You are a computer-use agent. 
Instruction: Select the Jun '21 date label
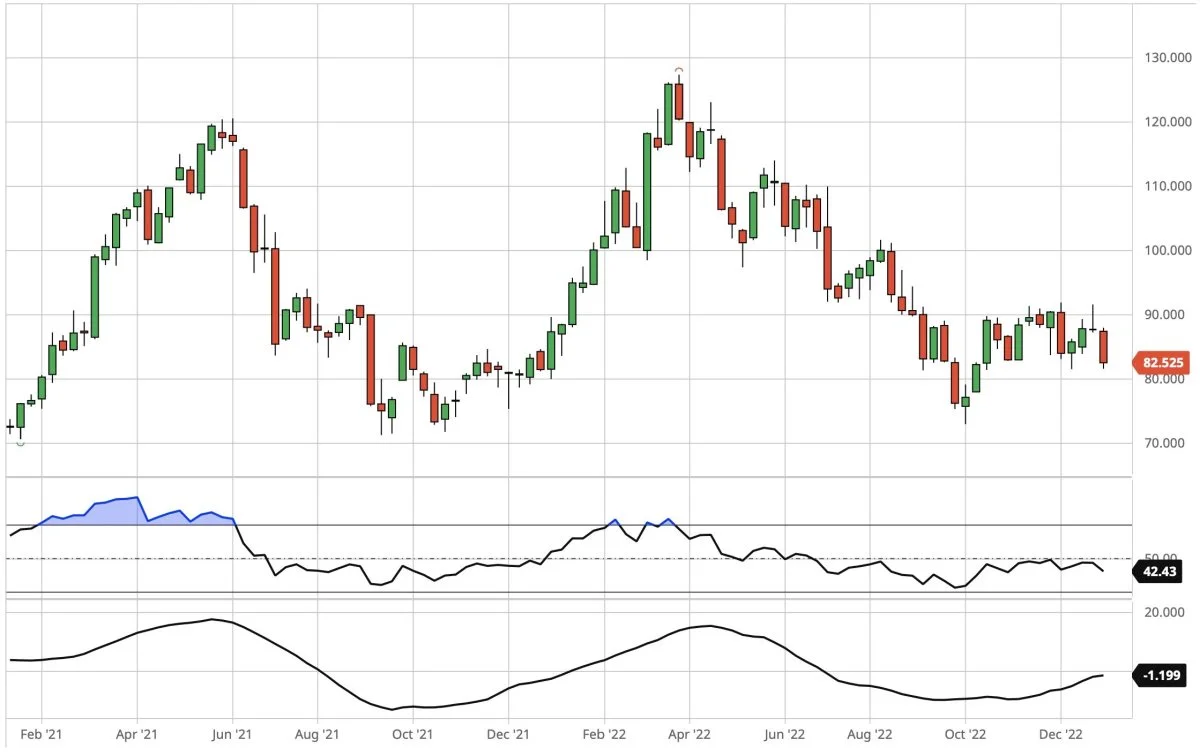[232, 734]
